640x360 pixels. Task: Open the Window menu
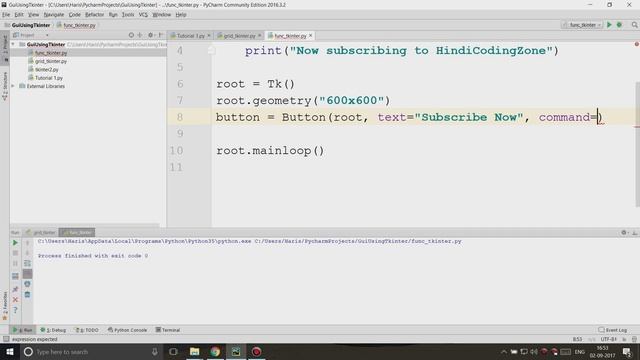(x=162, y=15)
